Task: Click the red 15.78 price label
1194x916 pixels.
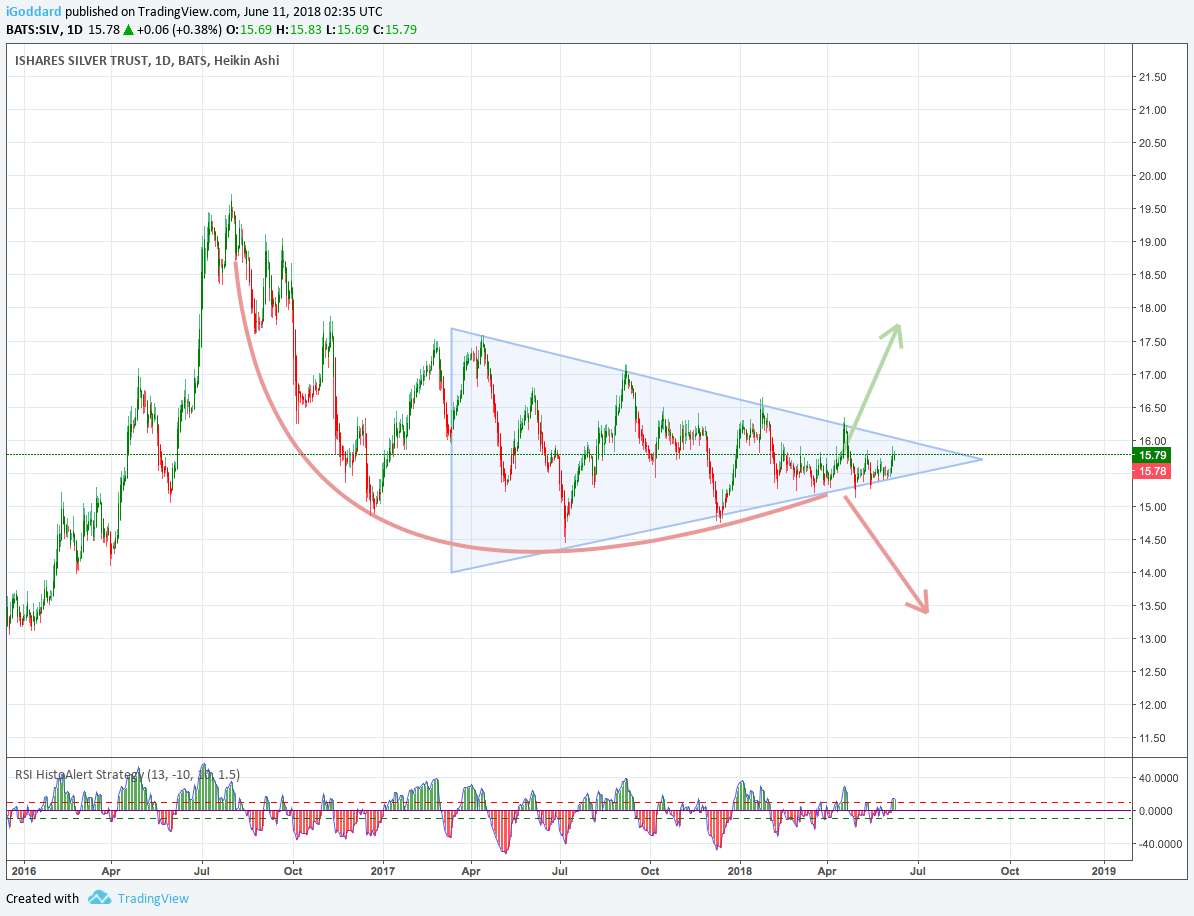Action: 1152,471
